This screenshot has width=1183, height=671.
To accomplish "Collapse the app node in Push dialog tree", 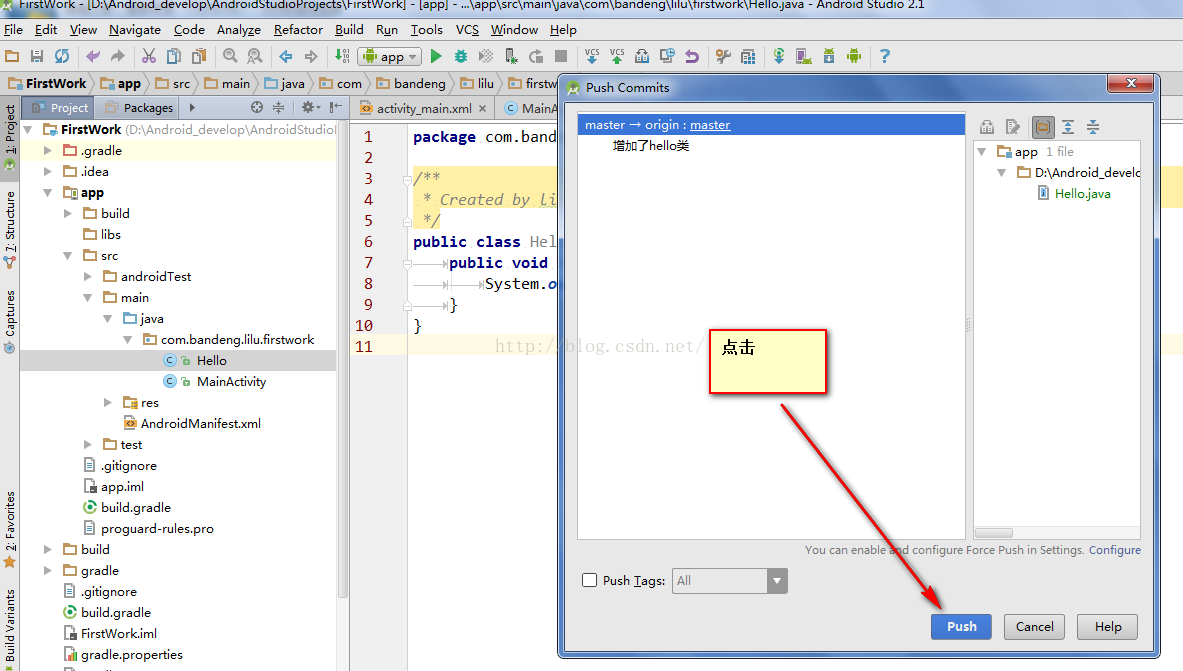I will coord(984,152).
